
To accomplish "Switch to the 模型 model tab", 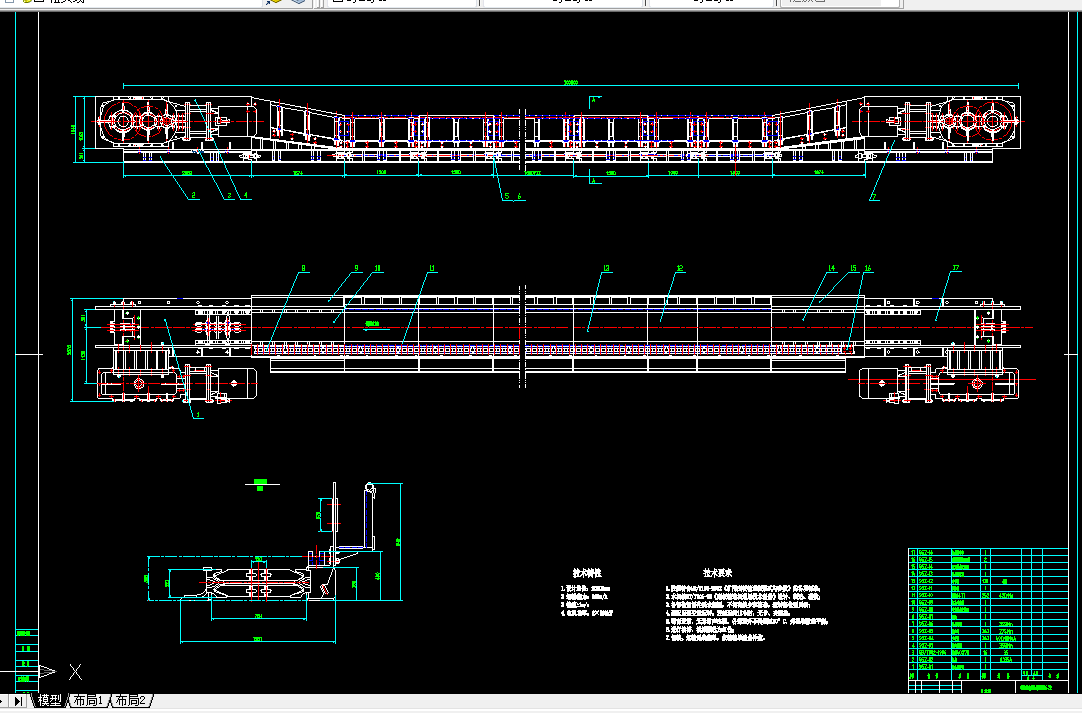I will 50,701.
